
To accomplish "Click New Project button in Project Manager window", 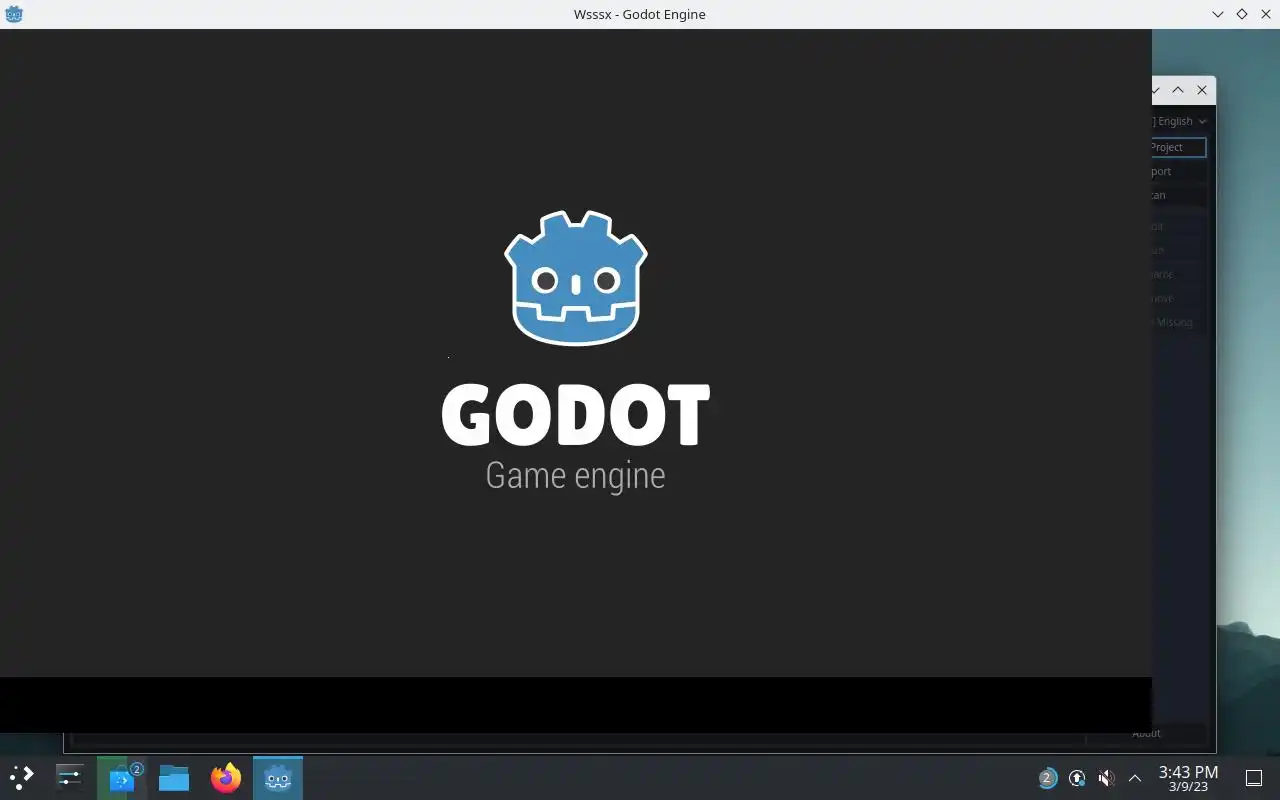I will pos(1179,147).
